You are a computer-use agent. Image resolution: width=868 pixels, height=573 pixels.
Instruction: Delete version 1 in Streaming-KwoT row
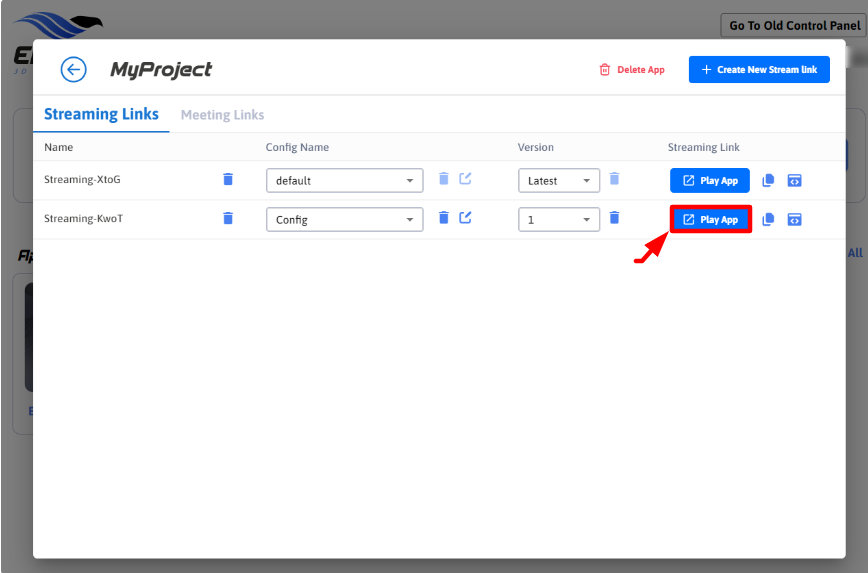click(614, 218)
